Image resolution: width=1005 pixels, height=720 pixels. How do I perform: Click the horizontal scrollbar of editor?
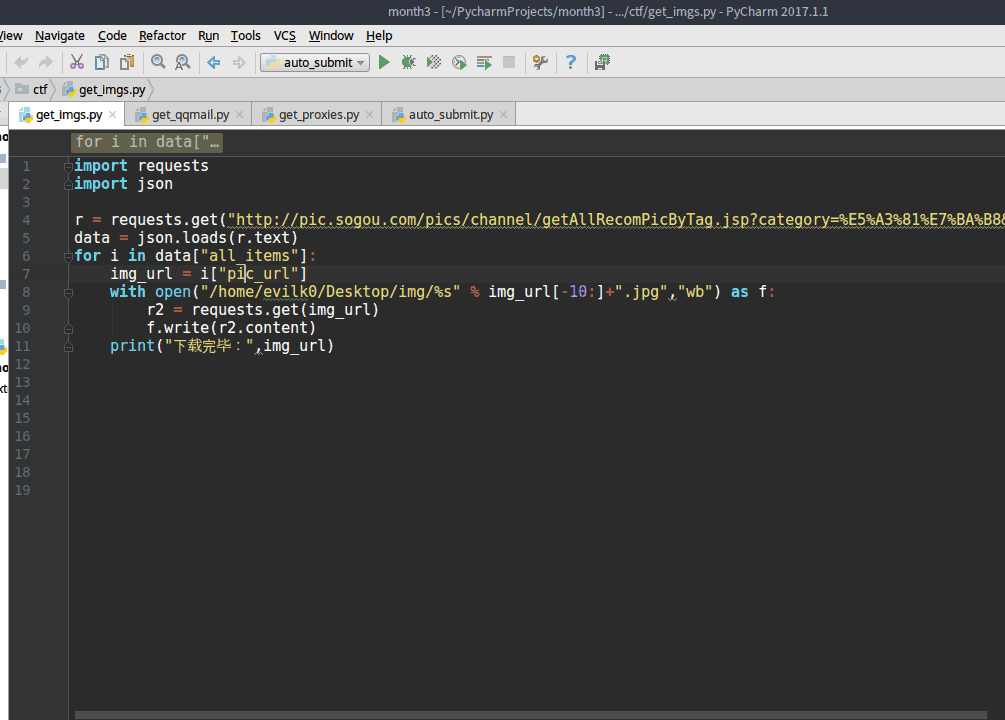pyautogui.click(x=531, y=715)
